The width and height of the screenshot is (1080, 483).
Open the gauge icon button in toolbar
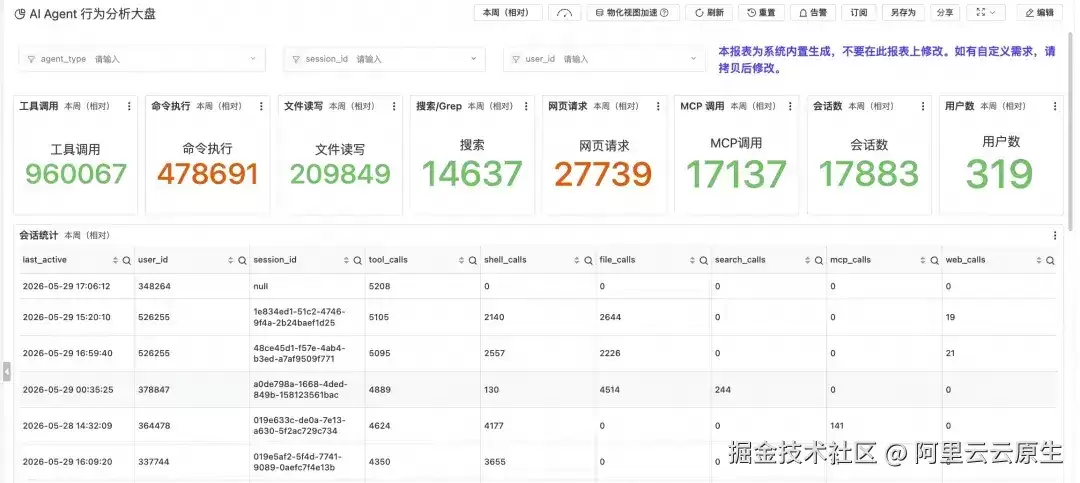564,12
